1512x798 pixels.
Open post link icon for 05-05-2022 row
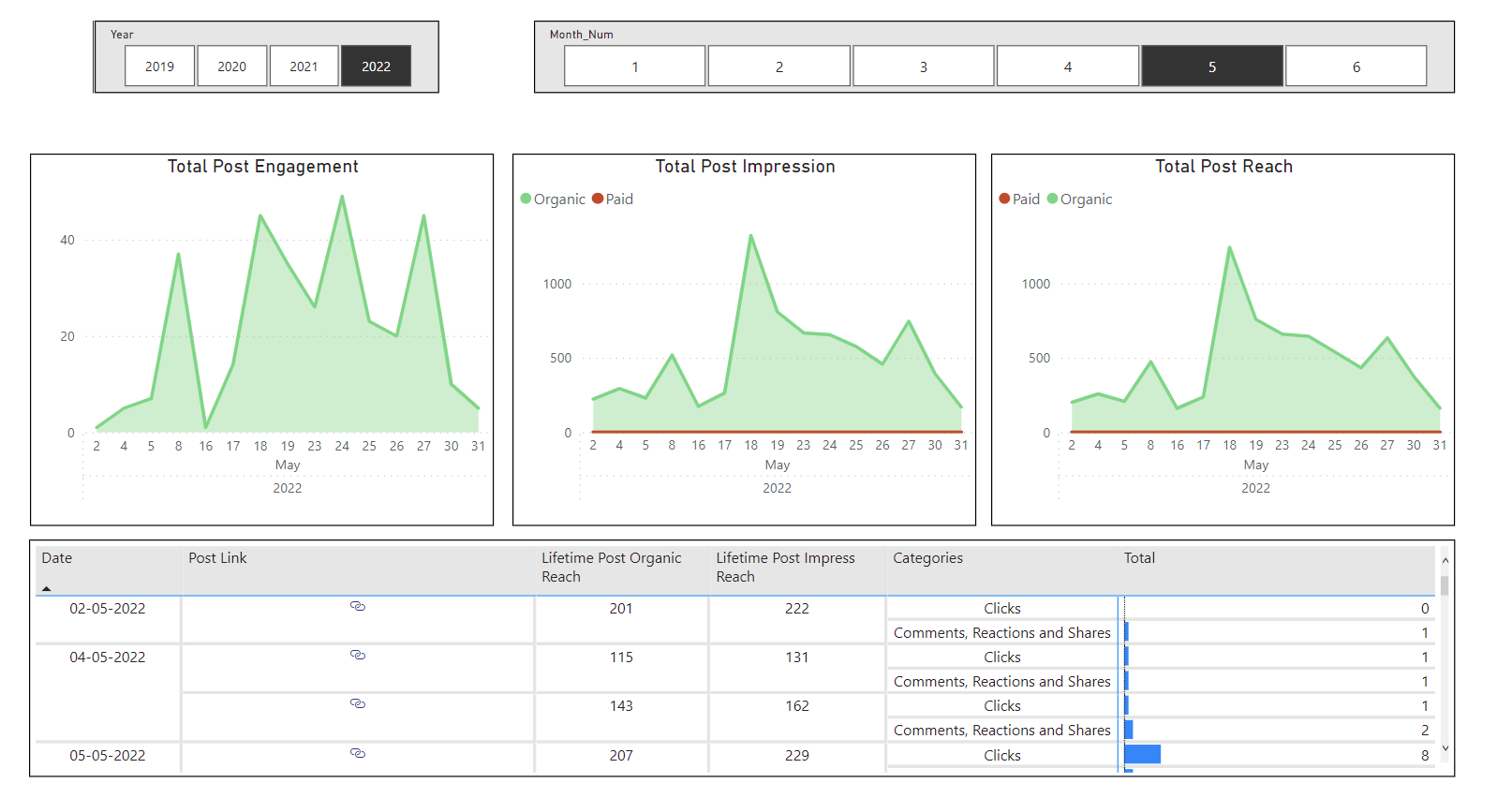click(358, 753)
